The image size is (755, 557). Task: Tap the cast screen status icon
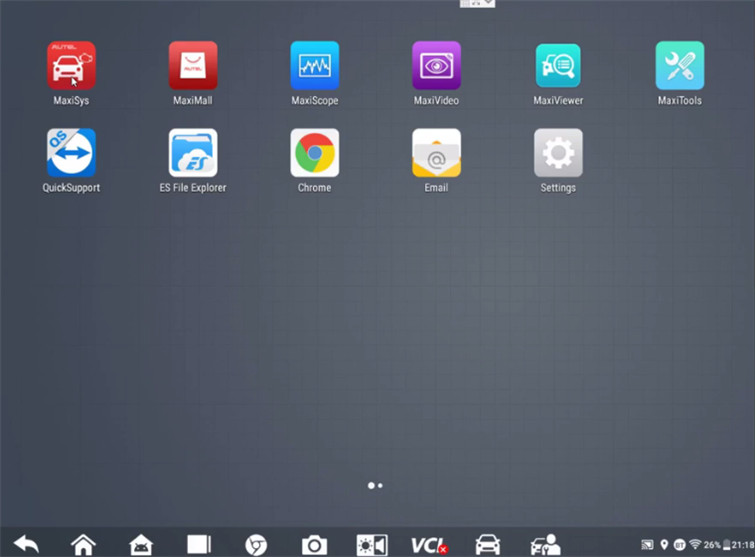[x=647, y=545]
